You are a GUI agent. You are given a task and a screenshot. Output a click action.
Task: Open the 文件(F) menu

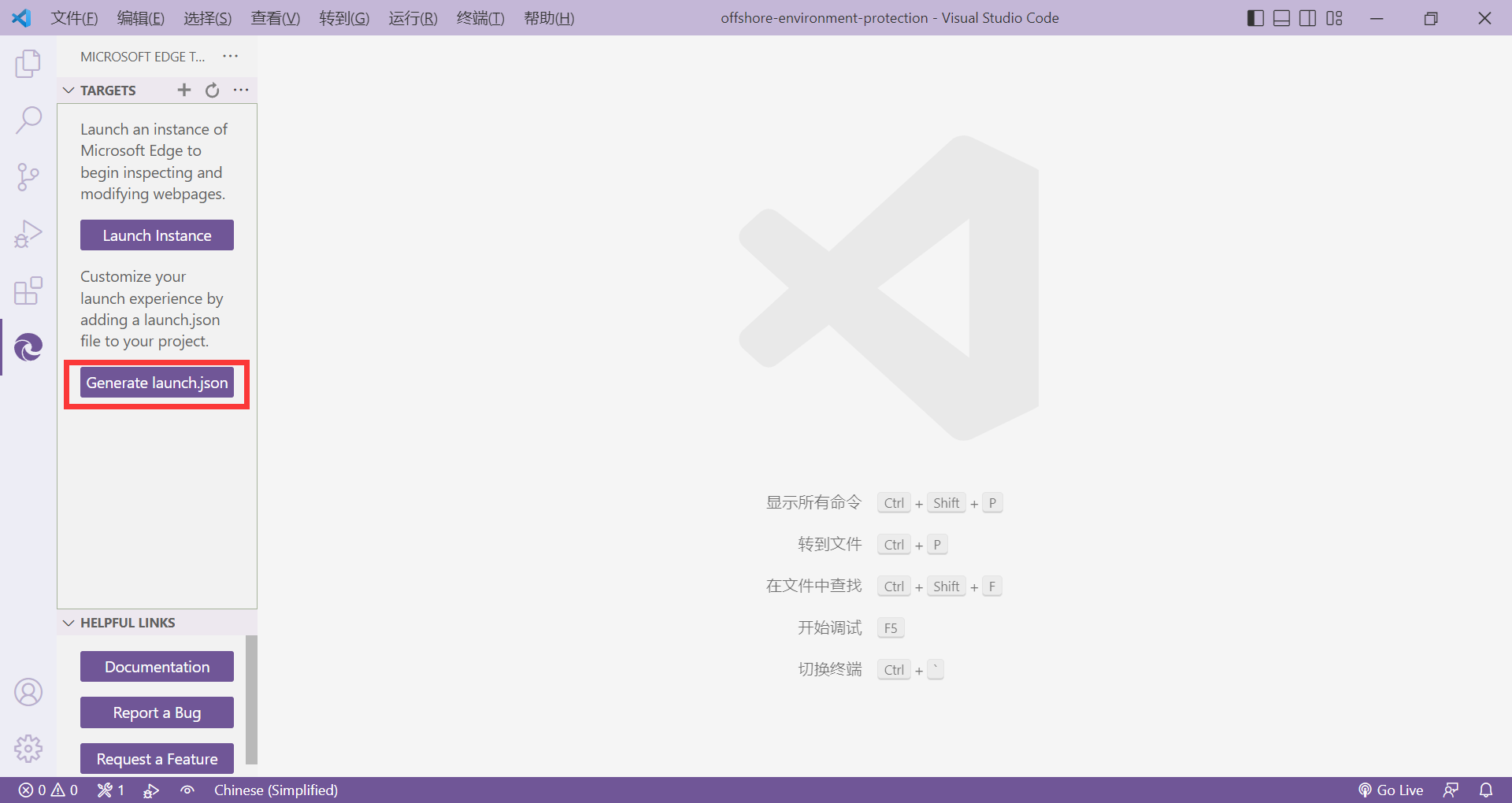pyautogui.click(x=74, y=17)
